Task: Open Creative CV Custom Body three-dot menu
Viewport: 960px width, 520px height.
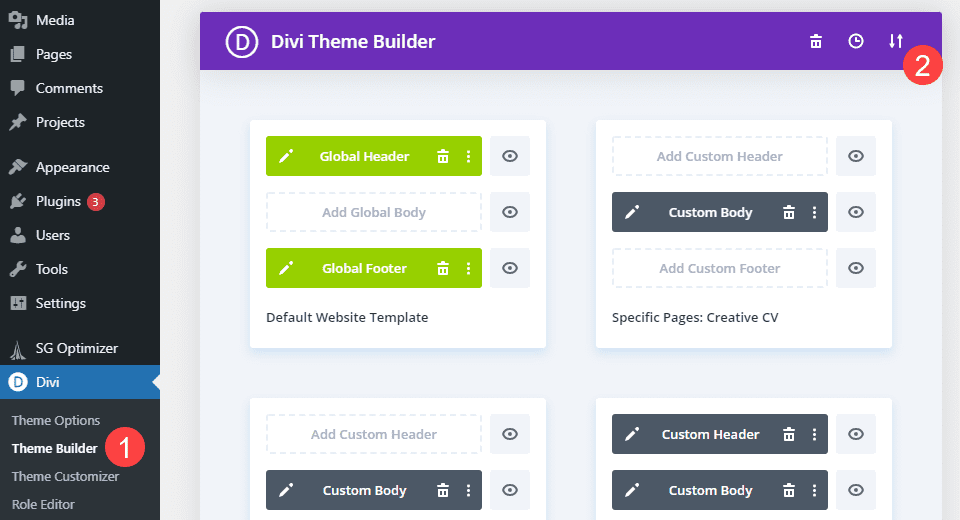Action: pos(814,212)
